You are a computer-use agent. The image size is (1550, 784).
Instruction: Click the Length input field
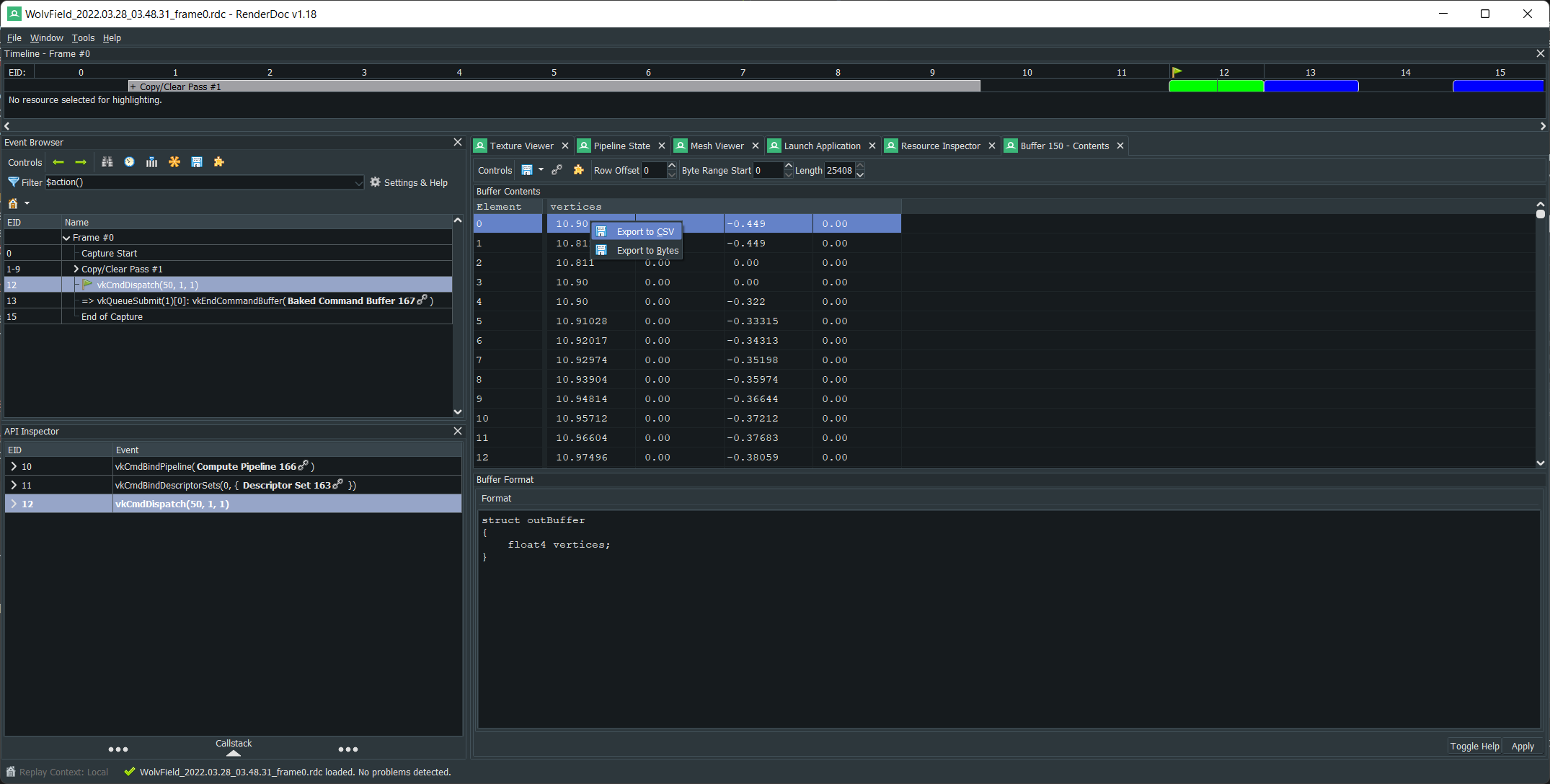pos(840,170)
